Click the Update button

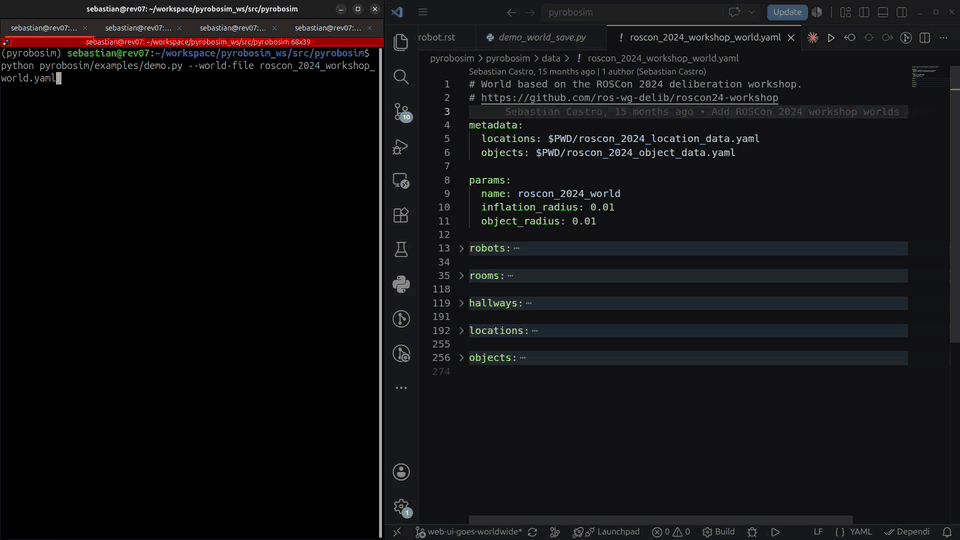pos(787,12)
